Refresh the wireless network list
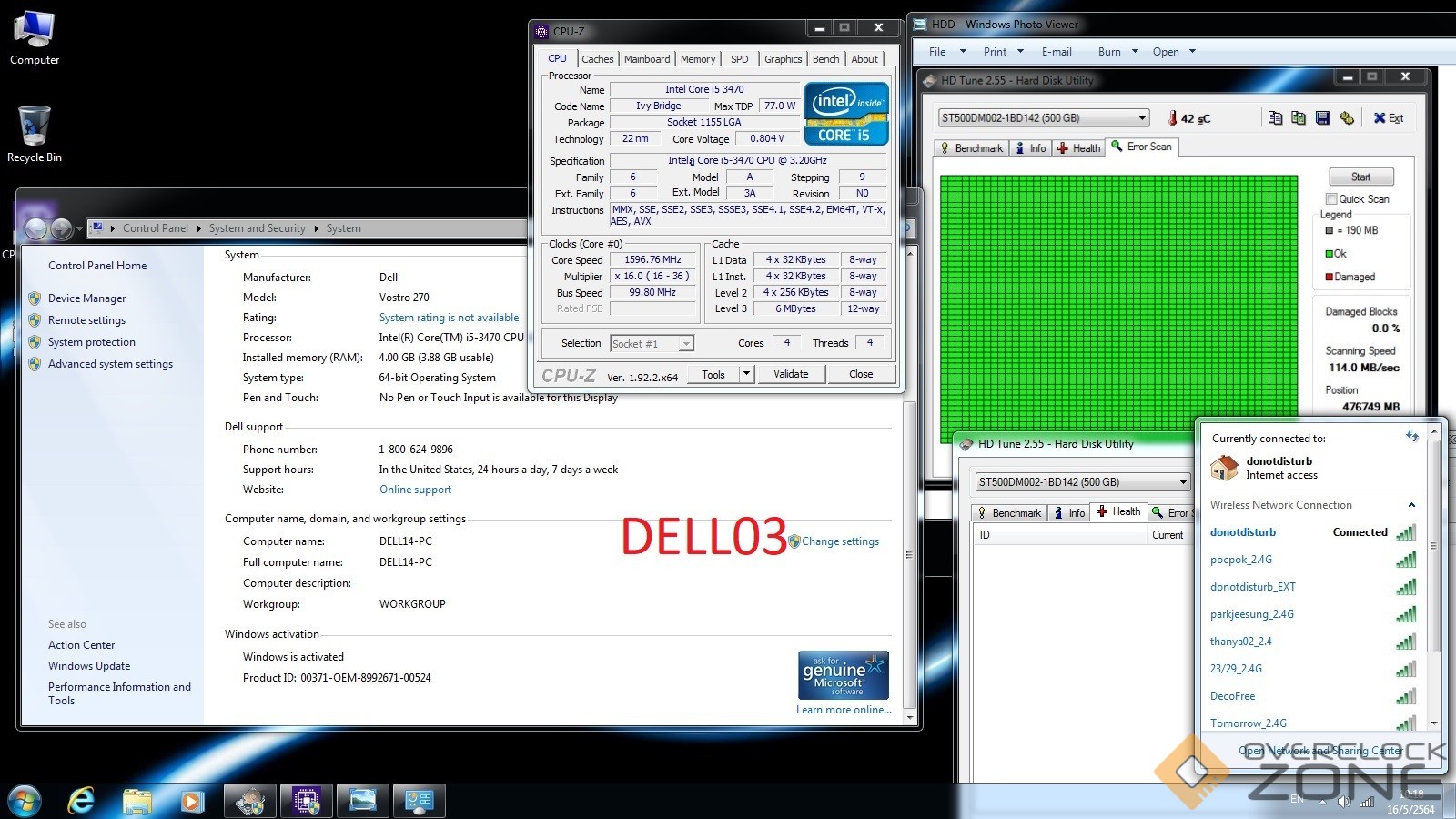 [1411, 437]
